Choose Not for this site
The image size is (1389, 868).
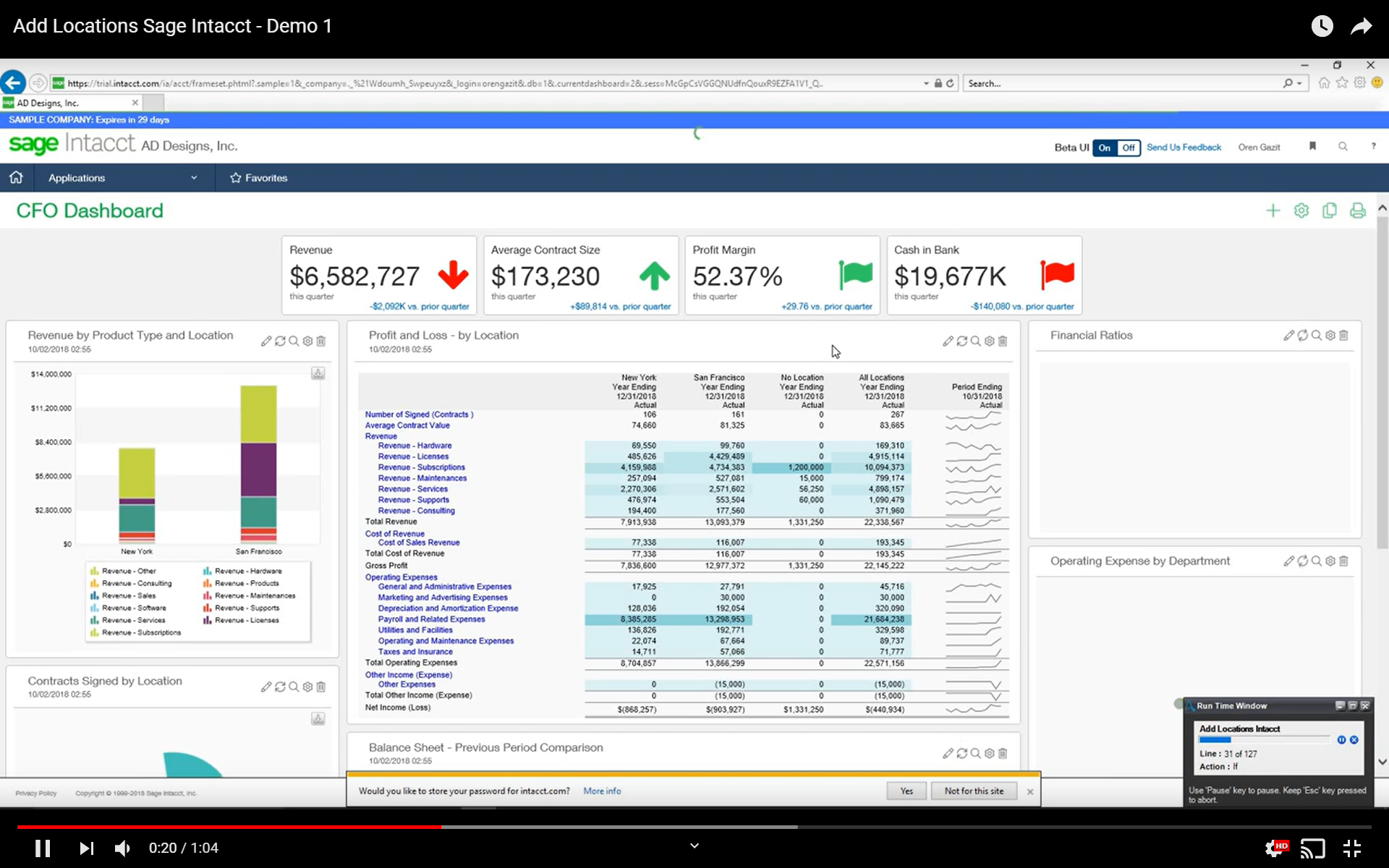tap(974, 791)
